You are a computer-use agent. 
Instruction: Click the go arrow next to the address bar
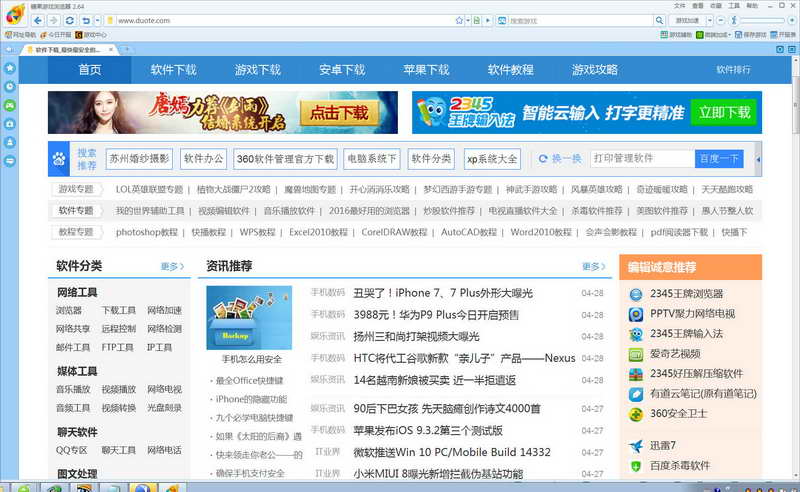(488, 20)
